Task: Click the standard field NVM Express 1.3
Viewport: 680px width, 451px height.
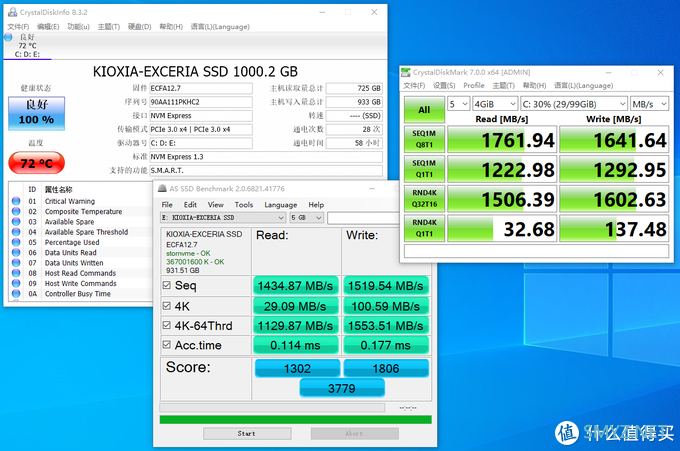Action: pos(266,157)
